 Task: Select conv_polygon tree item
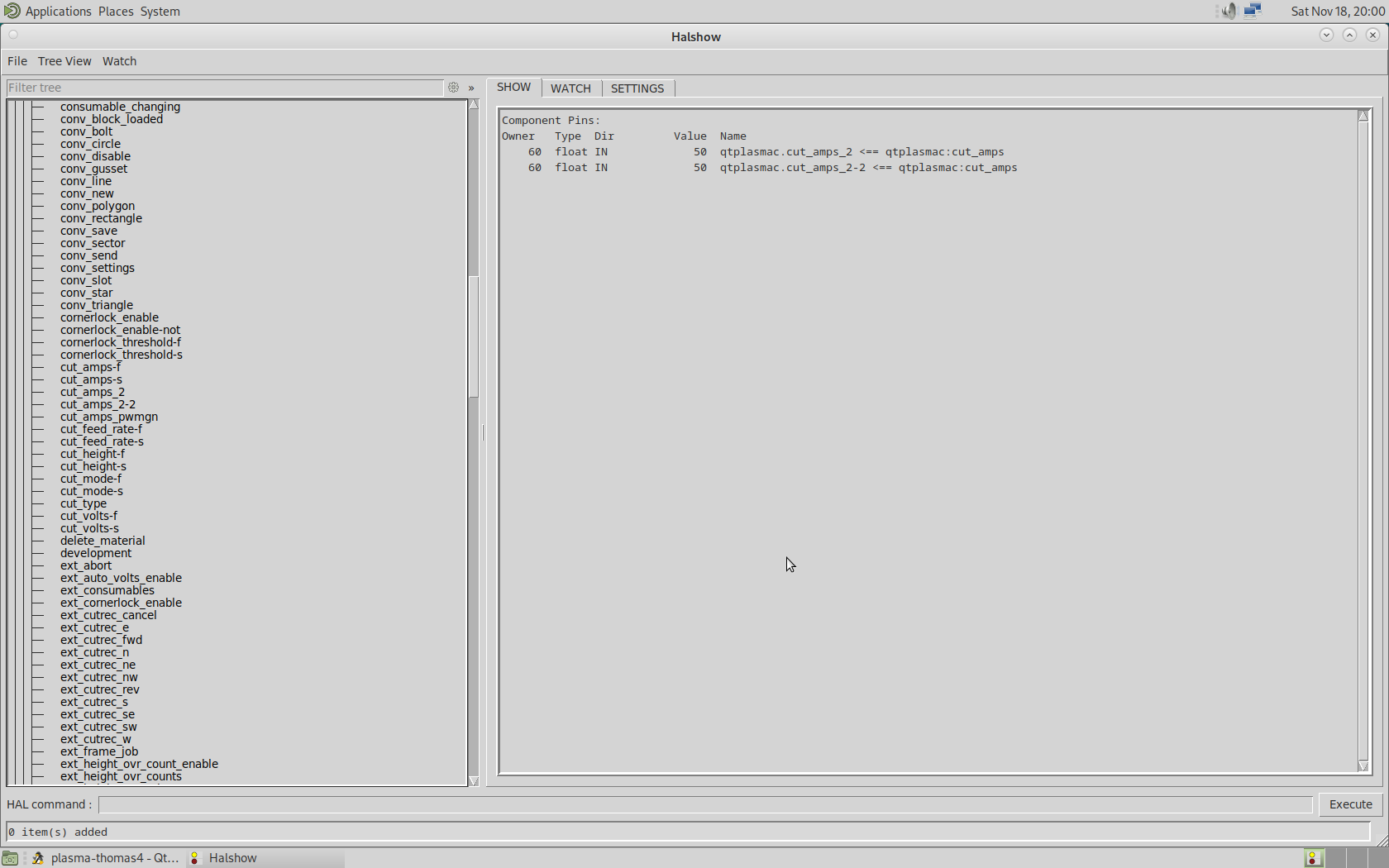[x=98, y=206]
